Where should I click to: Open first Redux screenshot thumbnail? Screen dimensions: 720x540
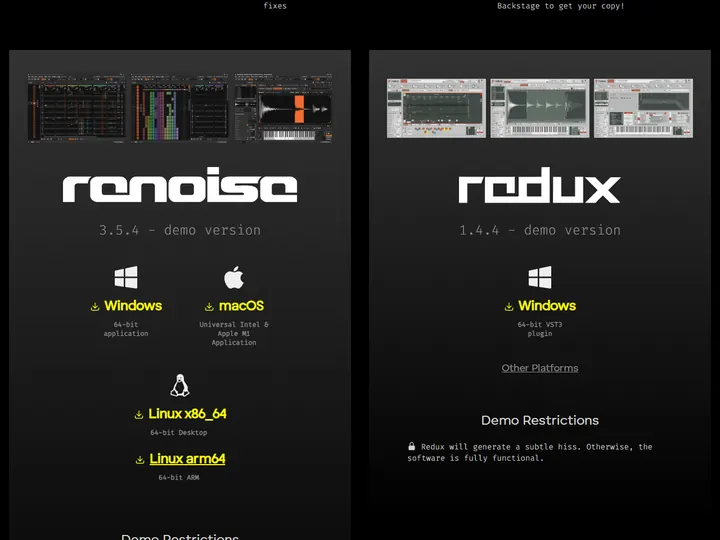pos(436,108)
